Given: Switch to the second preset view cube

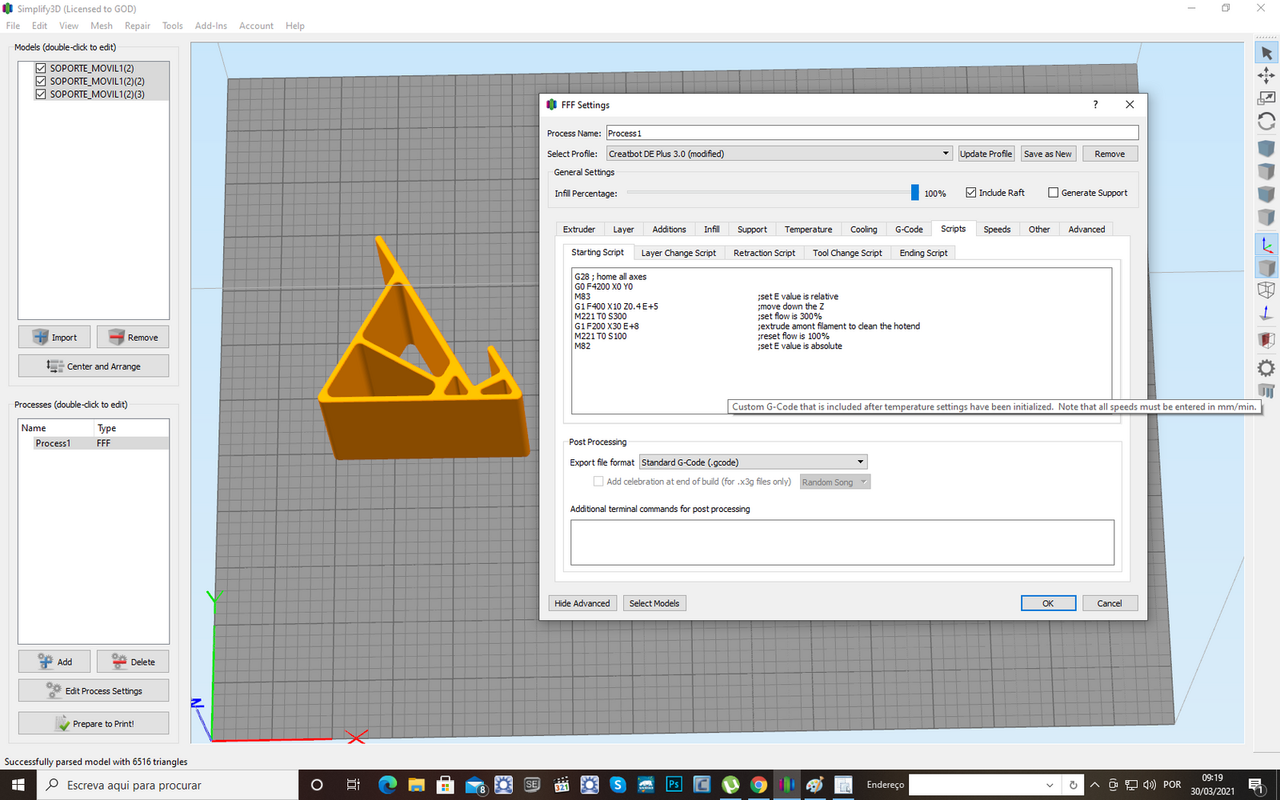Looking at the screenshot, I should 1265,171.
